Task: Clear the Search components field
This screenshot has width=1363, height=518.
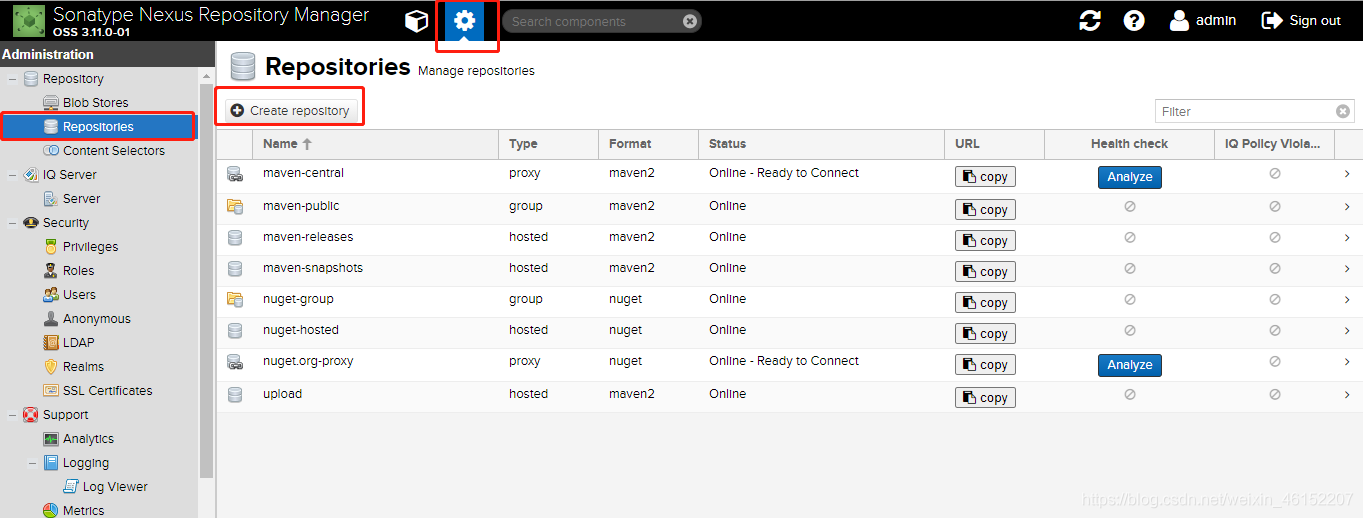Action: pyautogui.click(x=690, y=21)
